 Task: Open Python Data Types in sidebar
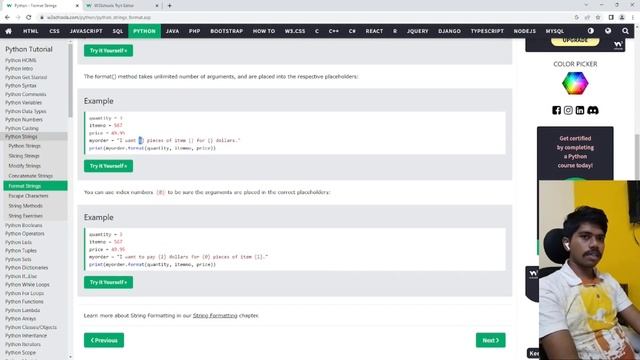coord(25,111)
